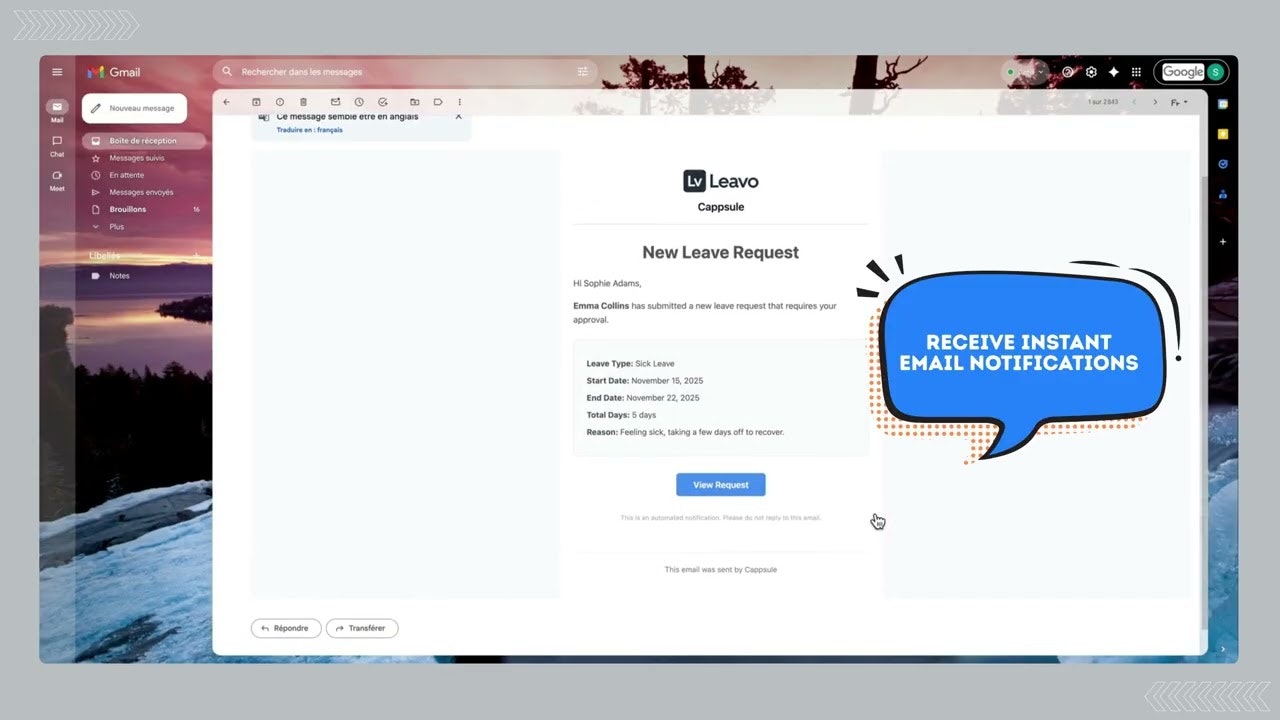Viewport: 1280px width, 720px height.
Task: Click the Traduire en : français link
Action: pos(309,130)
